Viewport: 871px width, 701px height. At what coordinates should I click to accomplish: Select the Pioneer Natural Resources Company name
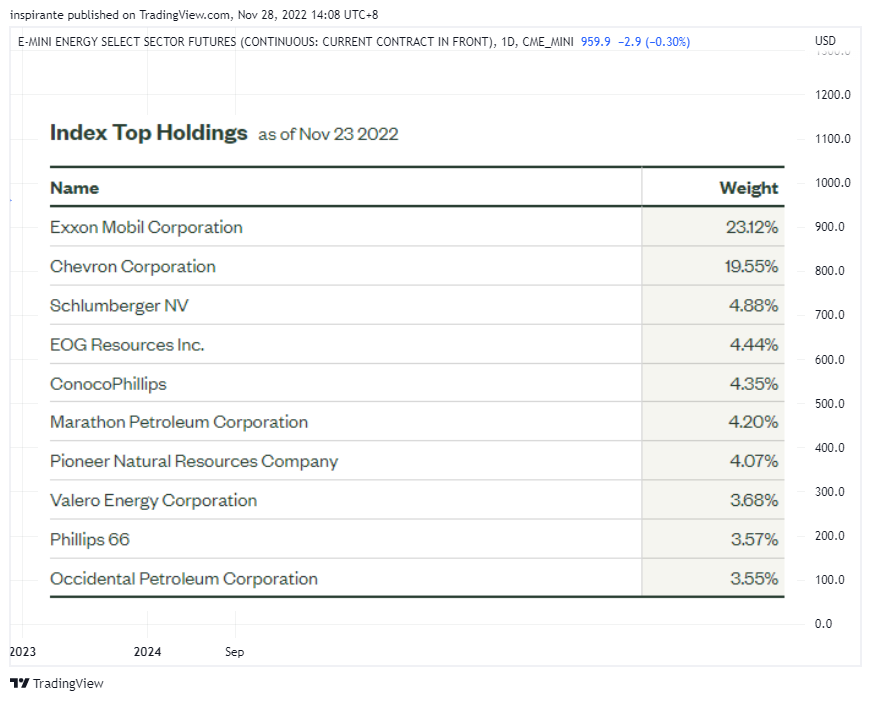coord(194,462)
